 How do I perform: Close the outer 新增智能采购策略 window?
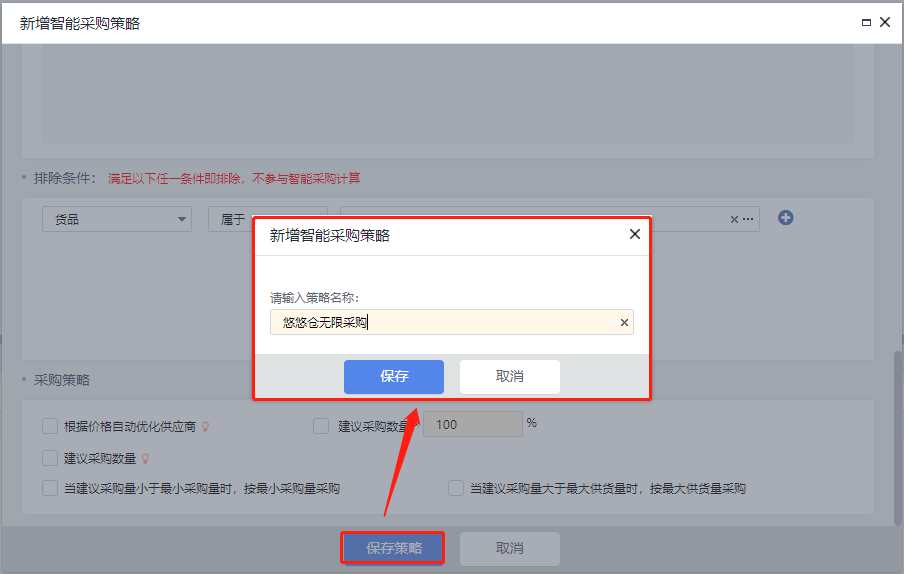(884, 22)
